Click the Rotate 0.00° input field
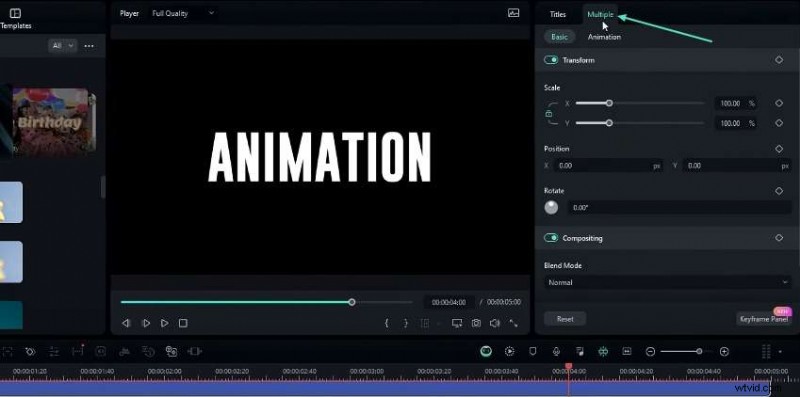The width and height of the screenshot is (800, 397). click(680, 208)
